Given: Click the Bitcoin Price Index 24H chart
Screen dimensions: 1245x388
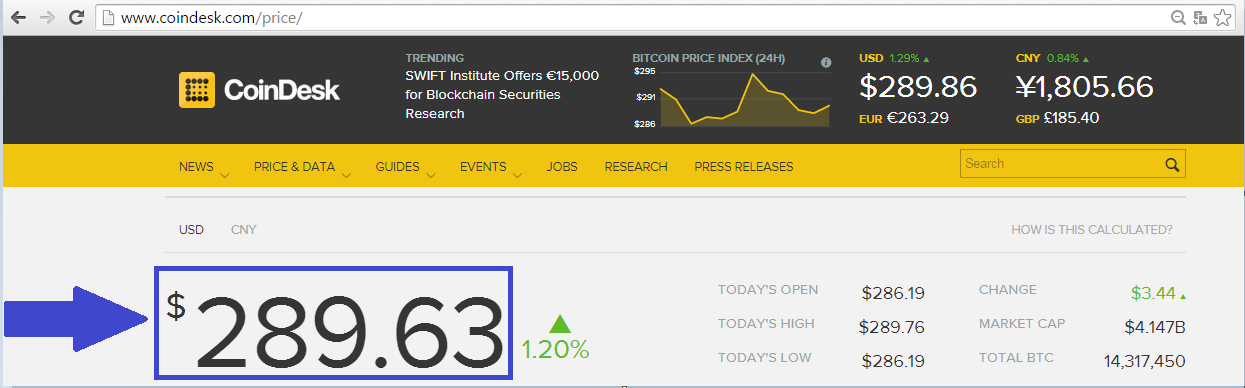Looking at the screenshot, I should [x=731, y=97].
